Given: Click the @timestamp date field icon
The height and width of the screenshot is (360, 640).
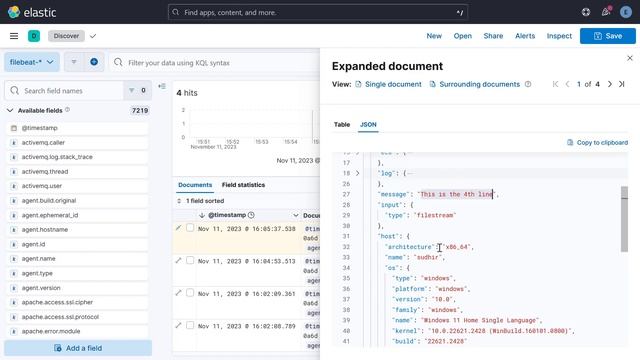Looking at the screenshot, I should point(14,128).
